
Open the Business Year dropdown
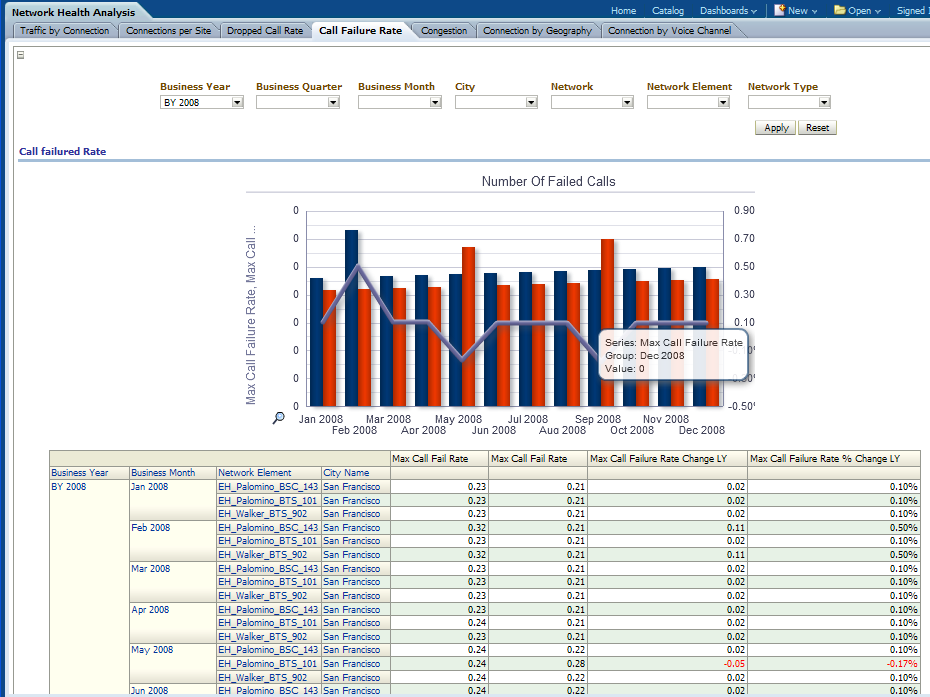(237, 102)
